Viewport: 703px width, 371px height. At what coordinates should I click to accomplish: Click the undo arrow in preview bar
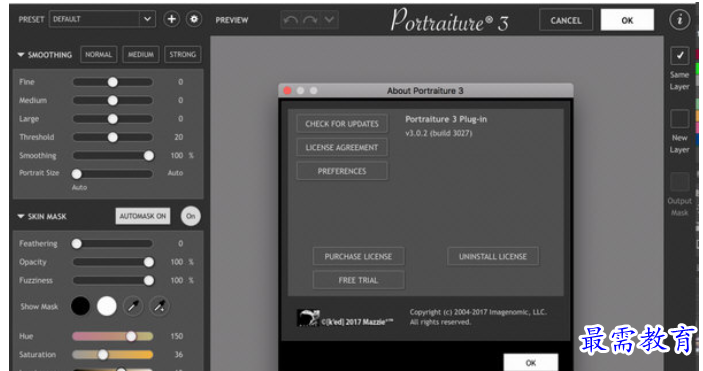tap(291, 20)
